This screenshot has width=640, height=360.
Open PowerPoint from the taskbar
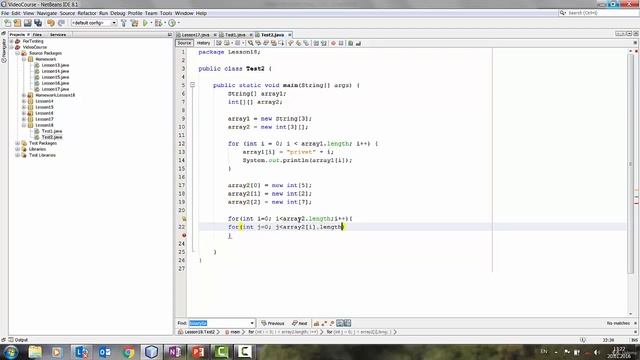coord(198,352)
